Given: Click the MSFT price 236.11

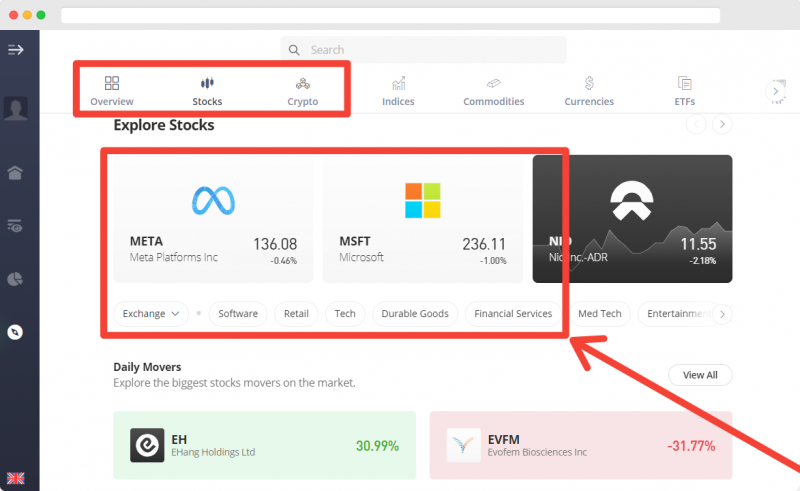Looking at the screenshot, I should point(484,244).
